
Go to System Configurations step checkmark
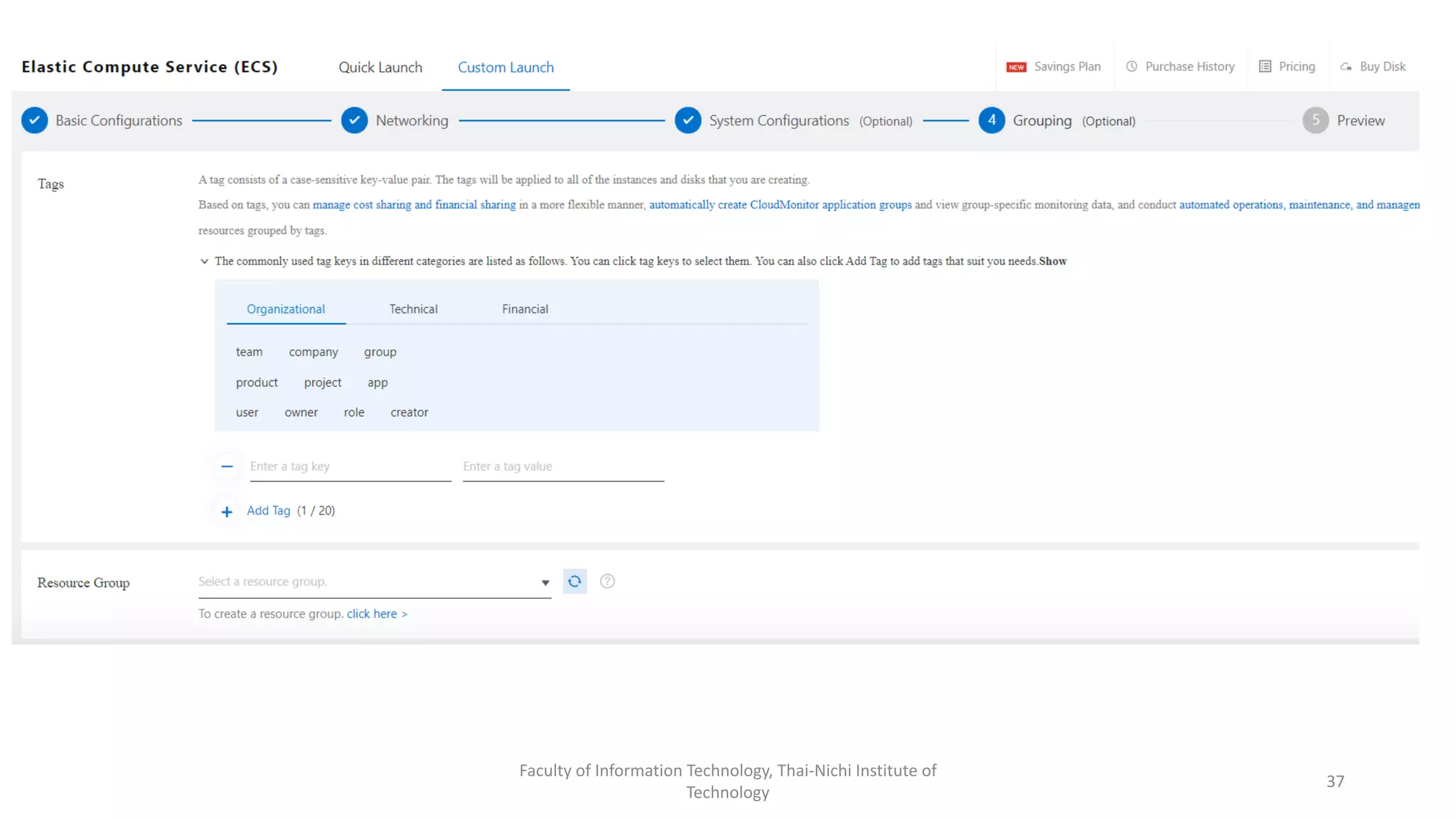(687, 120)
